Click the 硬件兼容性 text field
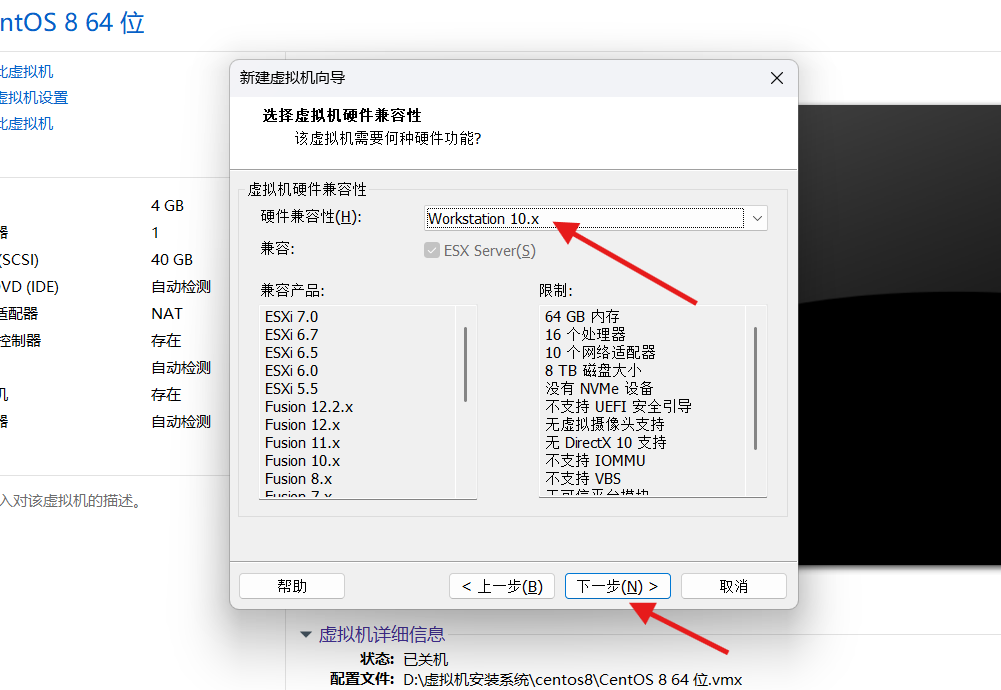 (550, 218)
